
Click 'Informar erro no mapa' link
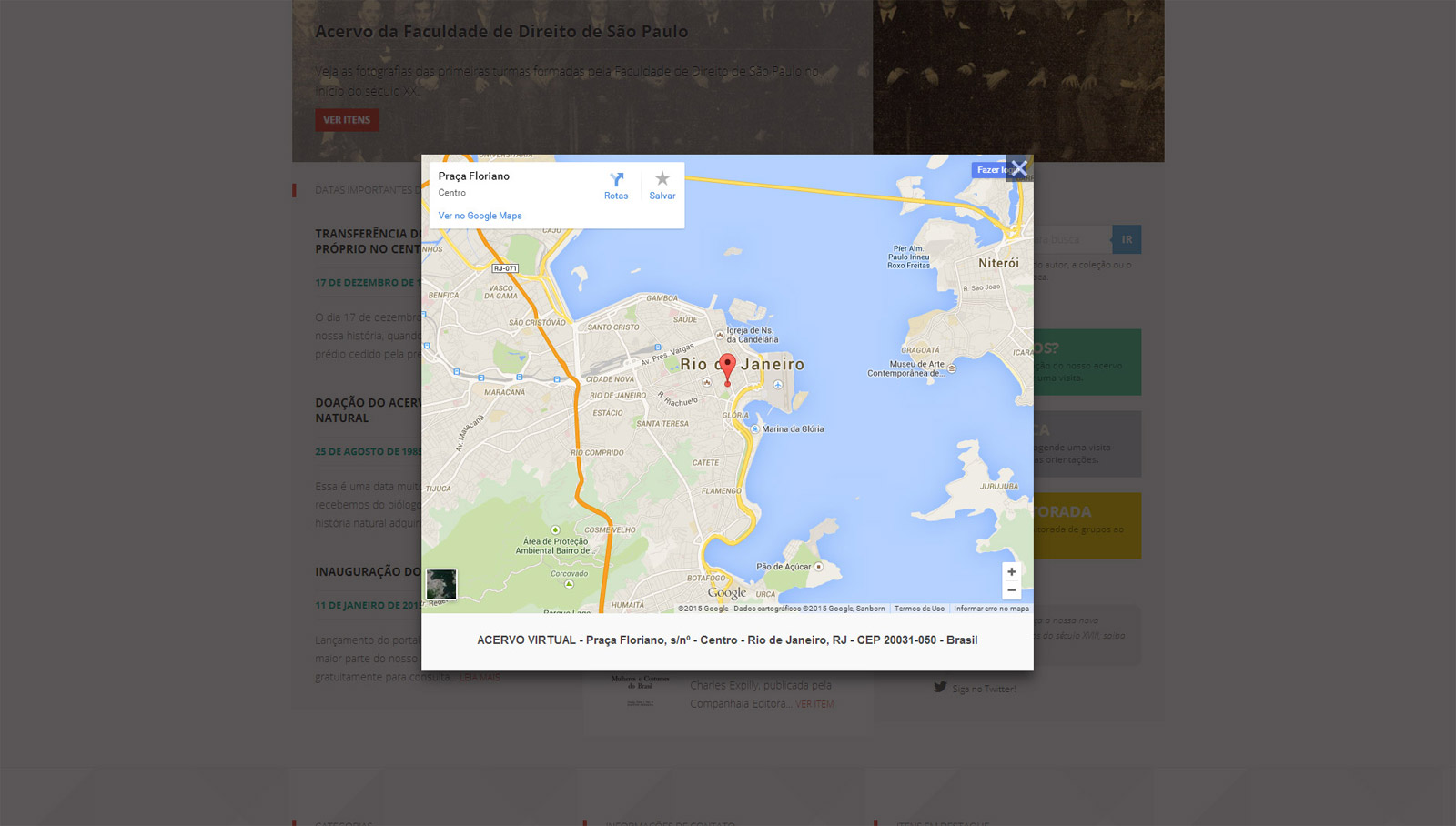coord(991,609)
